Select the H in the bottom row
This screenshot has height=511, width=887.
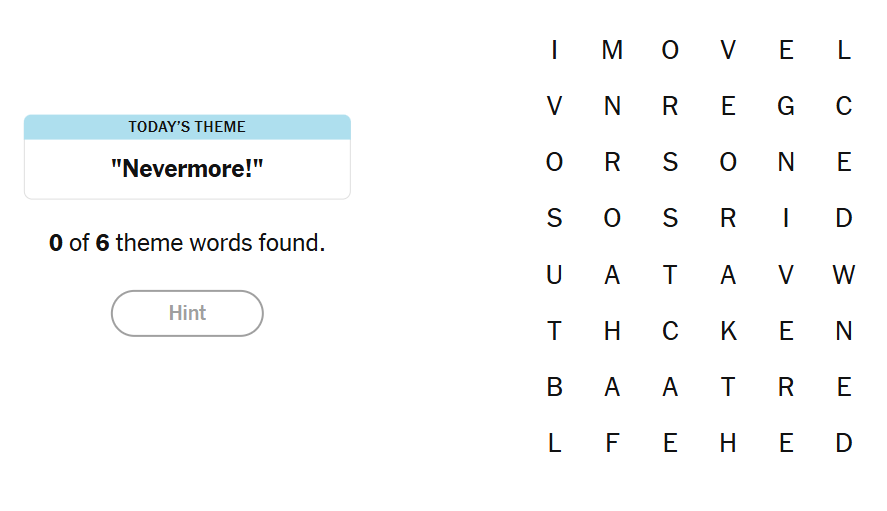(x=728, y=443)
